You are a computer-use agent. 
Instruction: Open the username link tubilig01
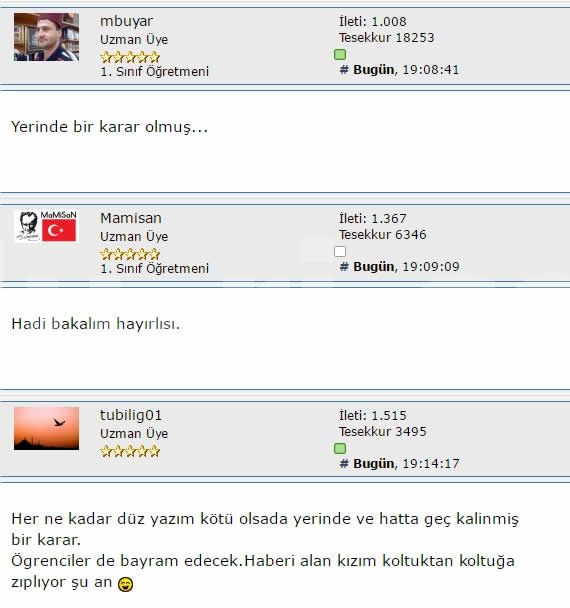click(x=131, y=415)
